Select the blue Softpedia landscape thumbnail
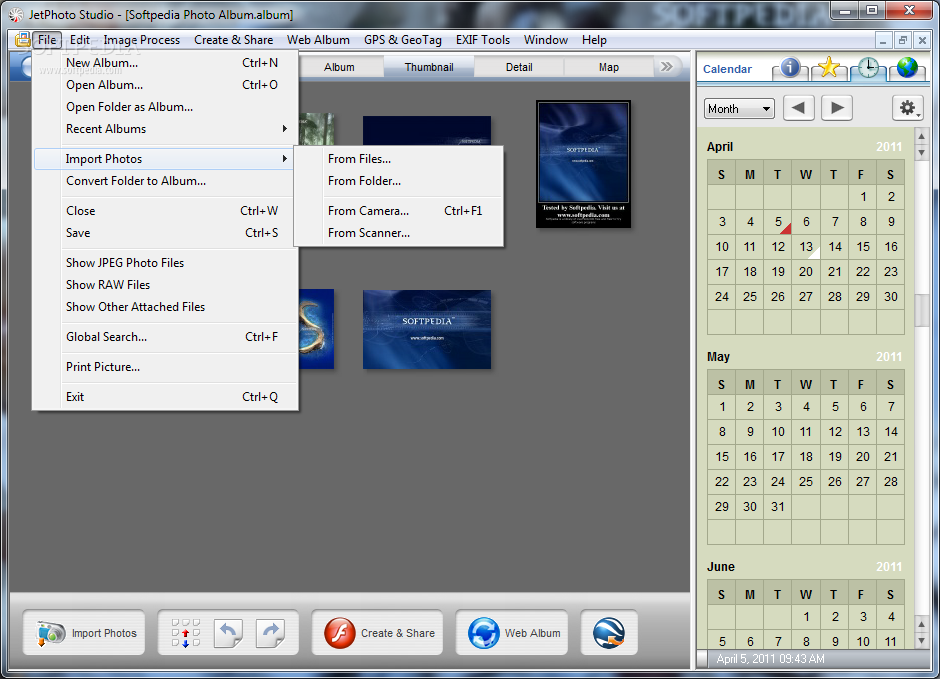The width and height of the screenshot is (940, 679). tap(427, 330)
